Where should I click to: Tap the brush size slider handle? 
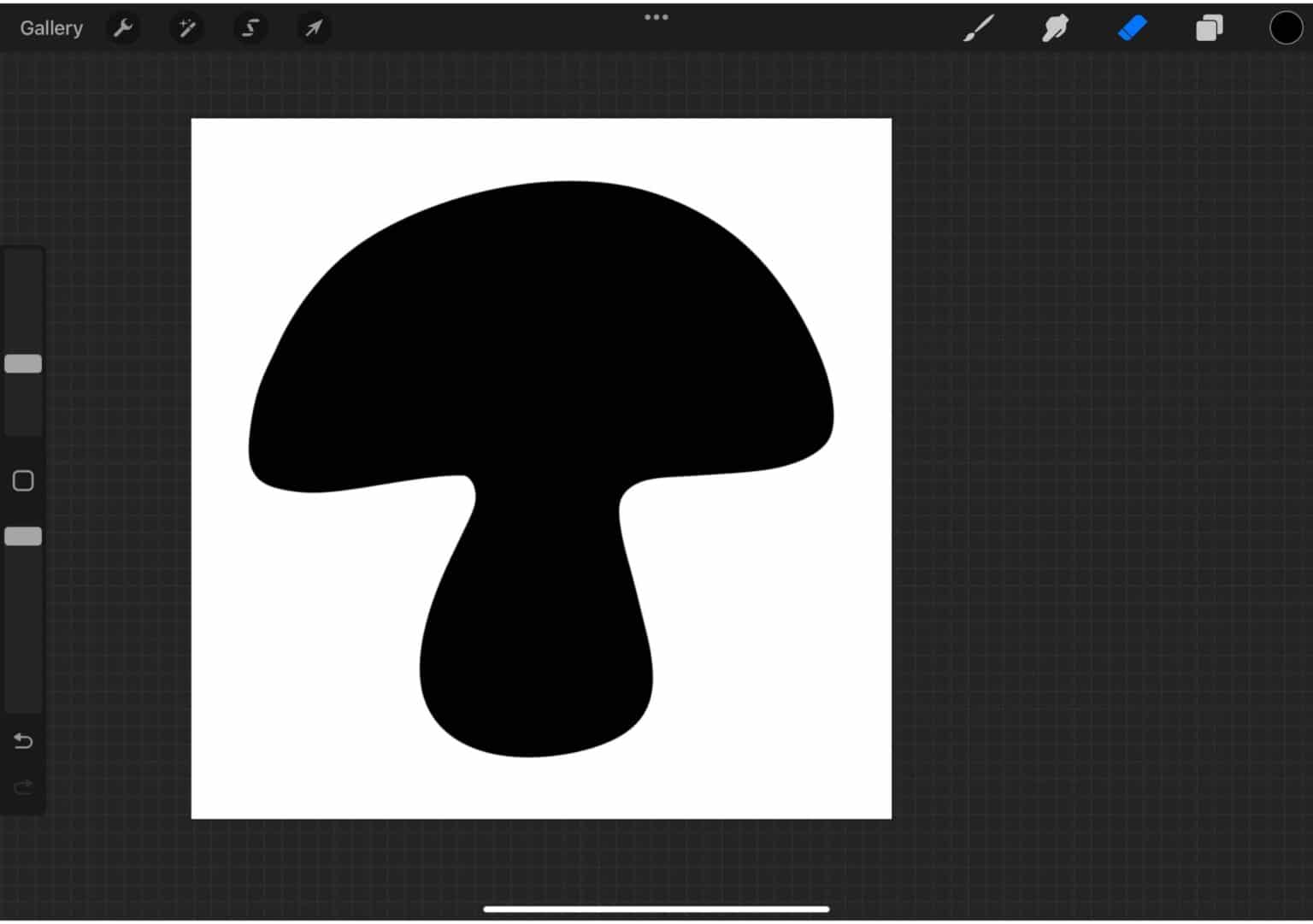23,363
